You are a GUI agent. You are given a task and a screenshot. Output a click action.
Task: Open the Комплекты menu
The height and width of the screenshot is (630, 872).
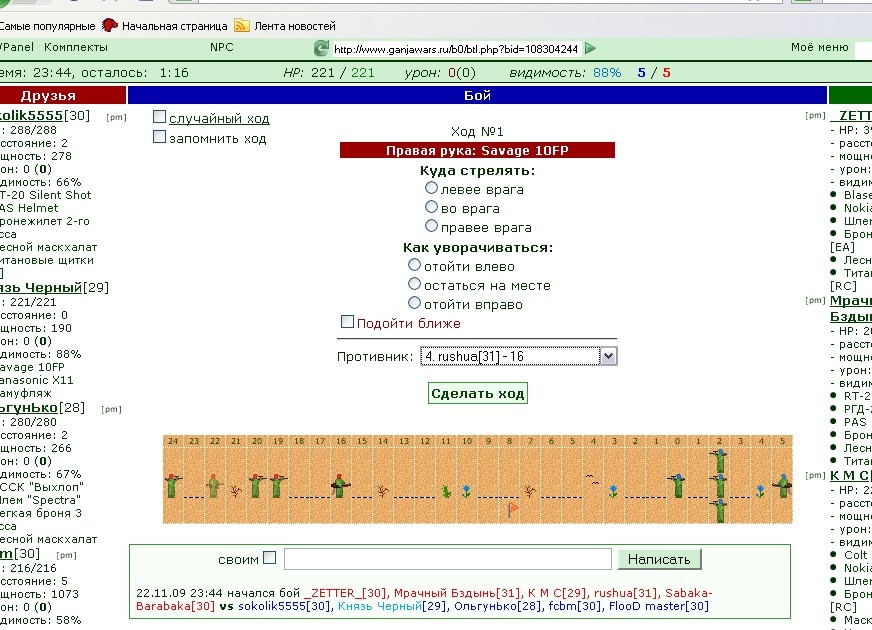pos(76,47)
